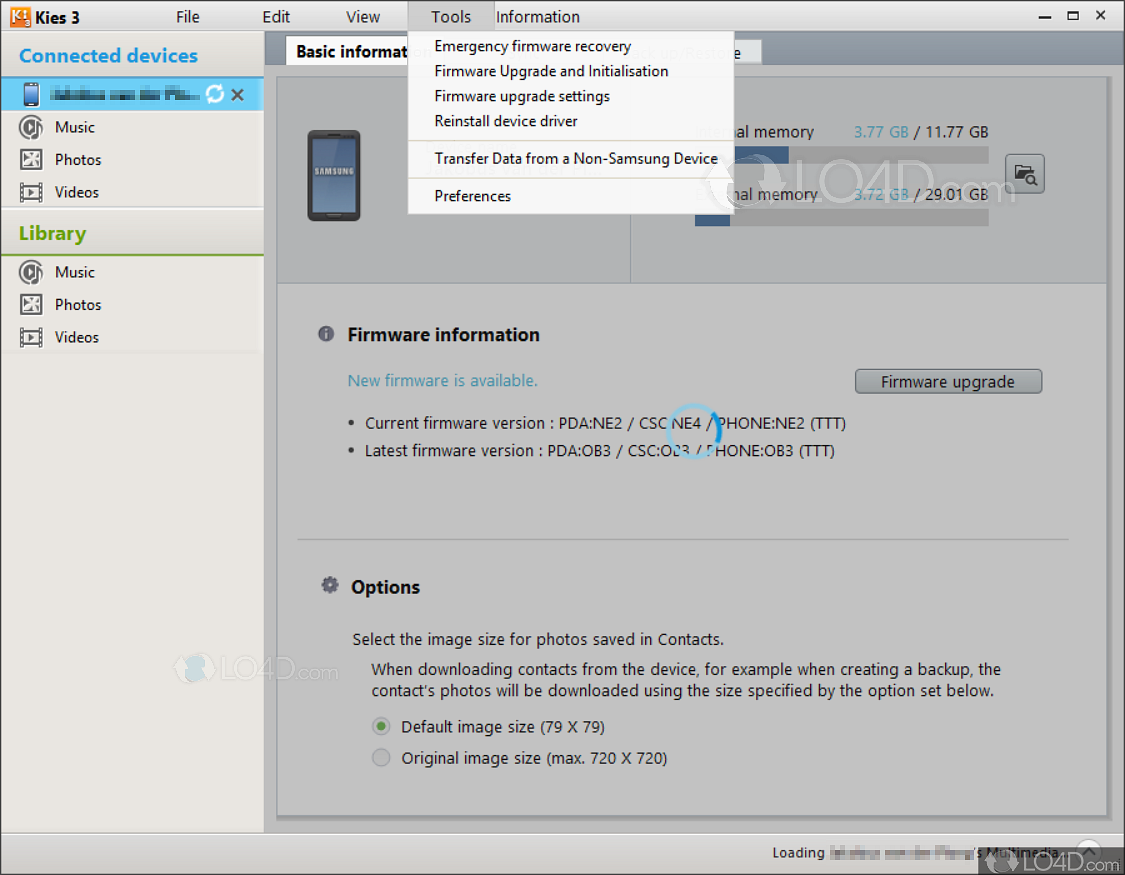Close the open Tools menu
The height and width of the screenshot is (875, 1125).
tap(451, 16)
